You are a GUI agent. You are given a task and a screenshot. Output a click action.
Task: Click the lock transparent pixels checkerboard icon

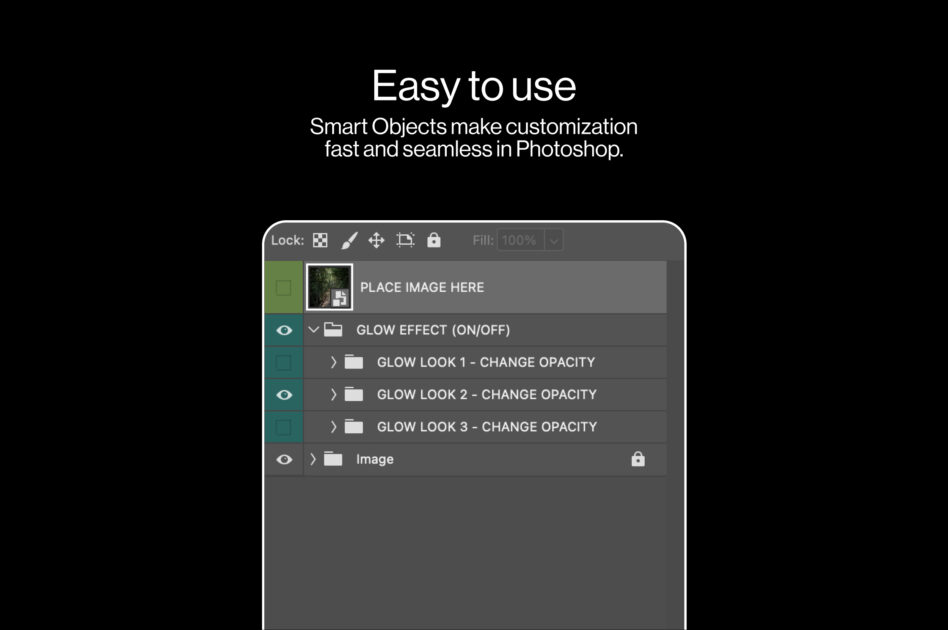coord(320,241)
